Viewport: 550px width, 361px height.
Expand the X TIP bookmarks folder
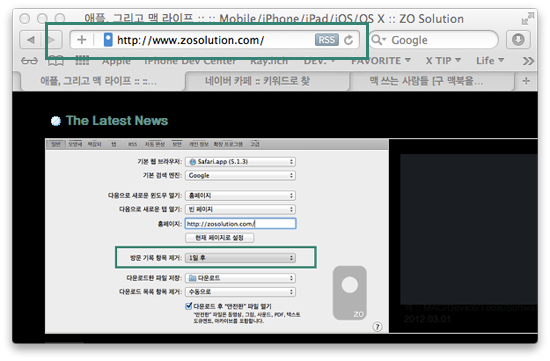click(x=443, y=61)
